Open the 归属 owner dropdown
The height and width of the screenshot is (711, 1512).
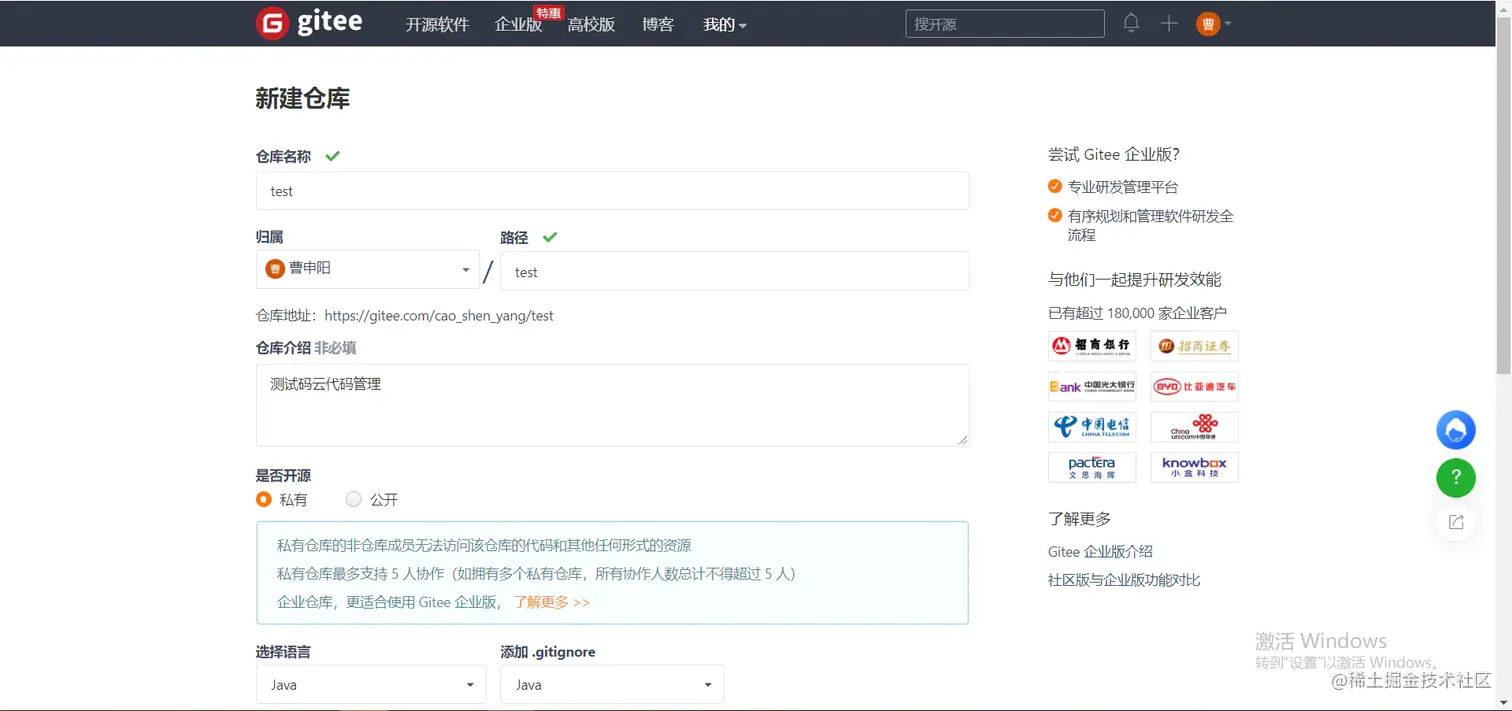pos(368,269)
